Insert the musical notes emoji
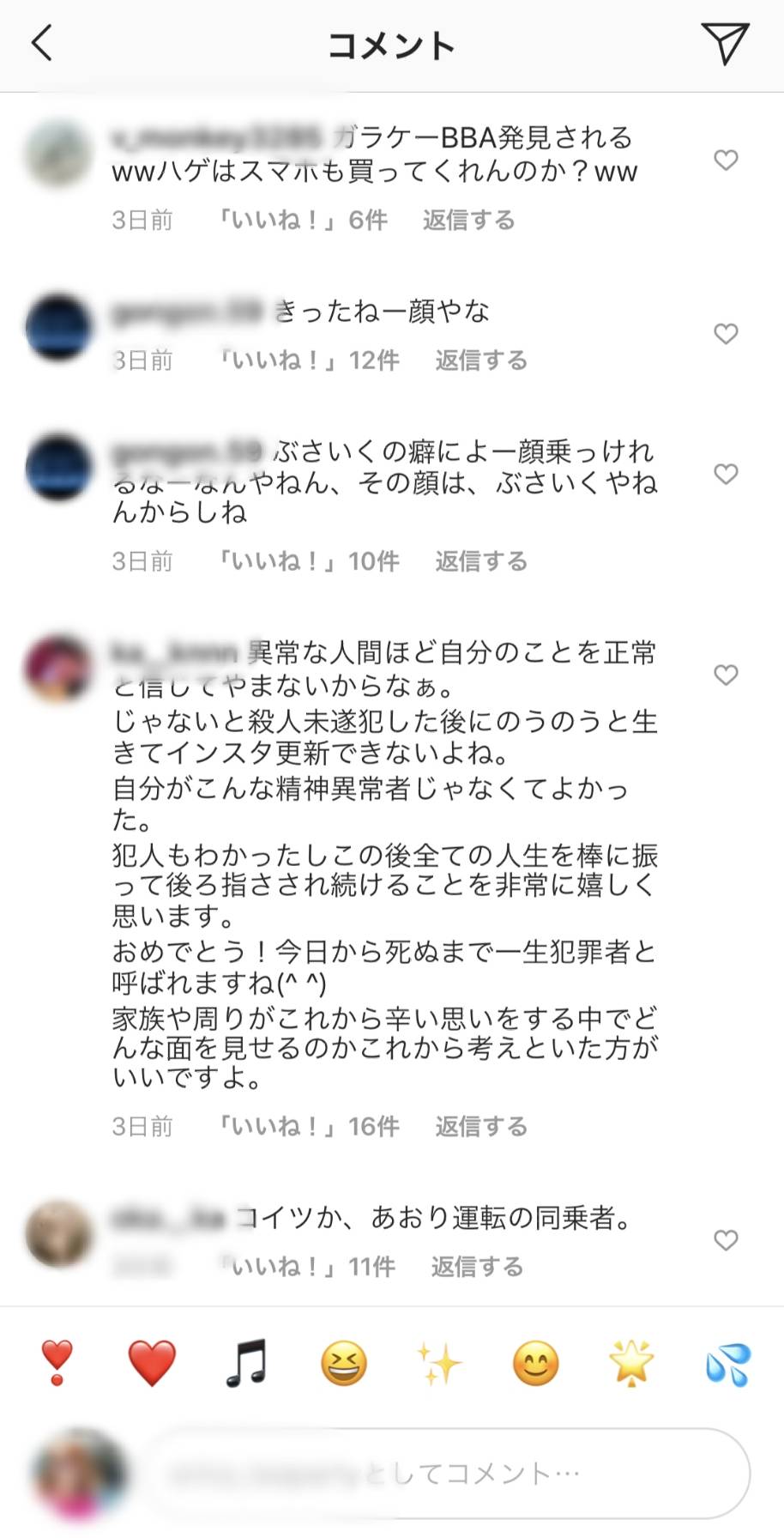This screenshot has height=1538, width=784. click(247, 1363)
